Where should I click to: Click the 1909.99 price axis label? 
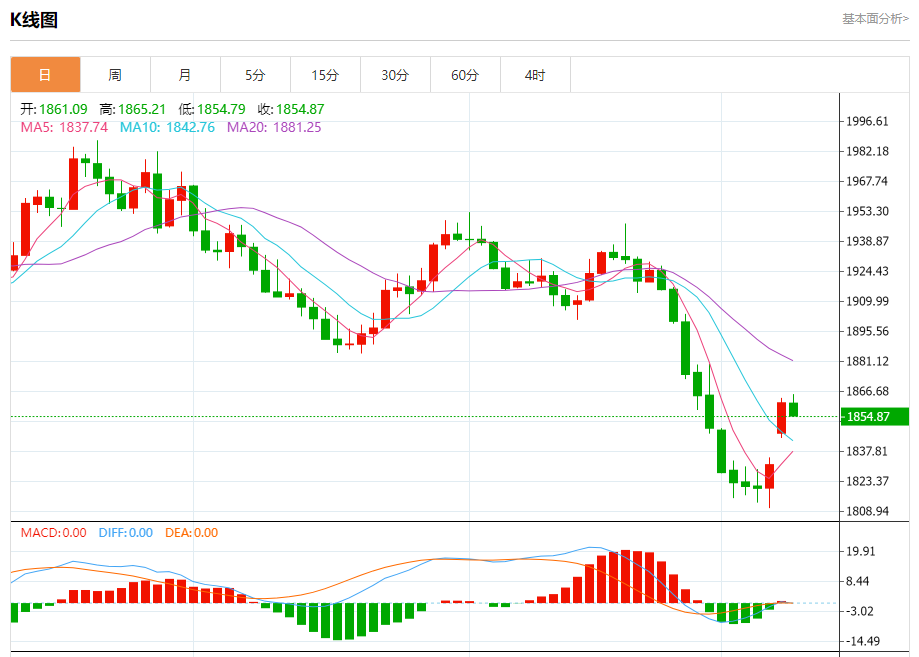[867, 301]
